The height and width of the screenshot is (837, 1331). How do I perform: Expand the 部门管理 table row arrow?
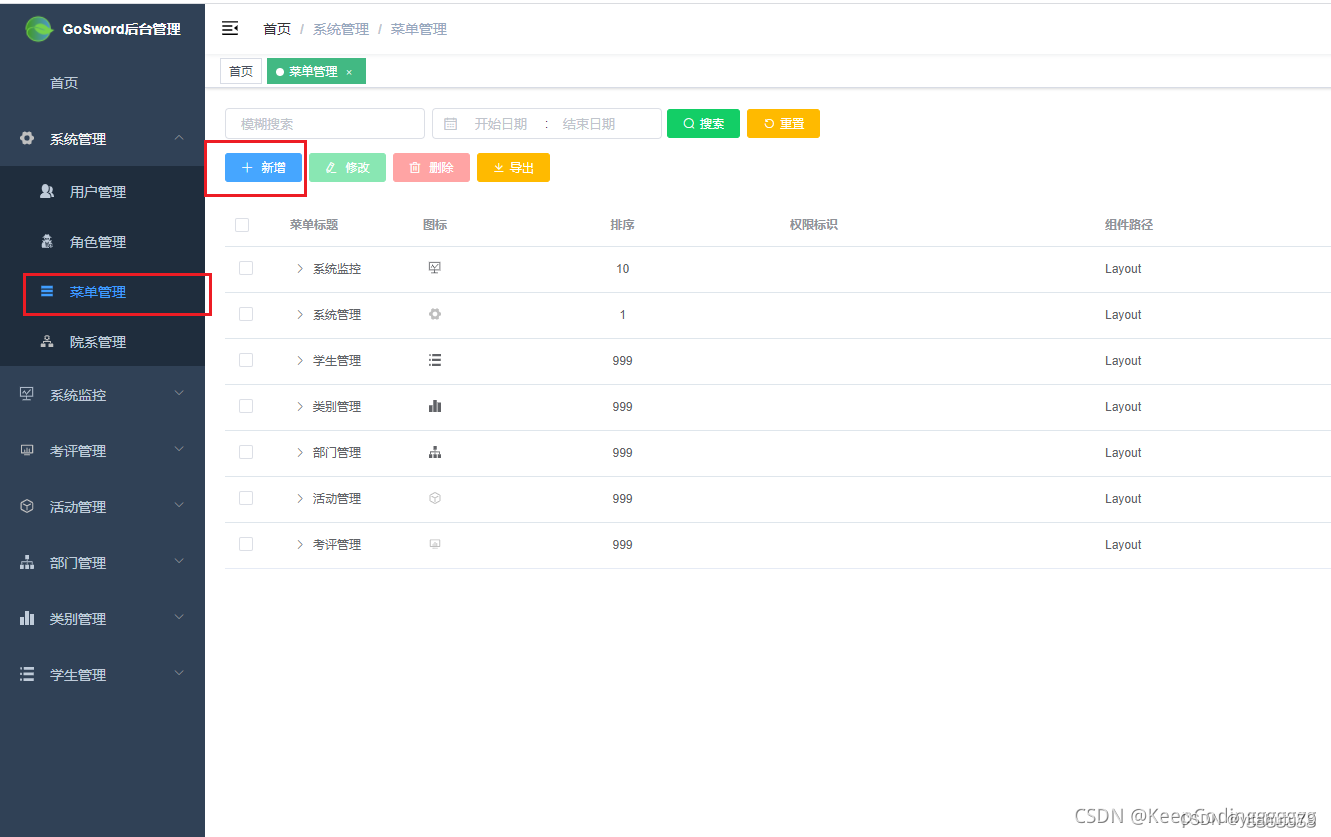point(299,452)
